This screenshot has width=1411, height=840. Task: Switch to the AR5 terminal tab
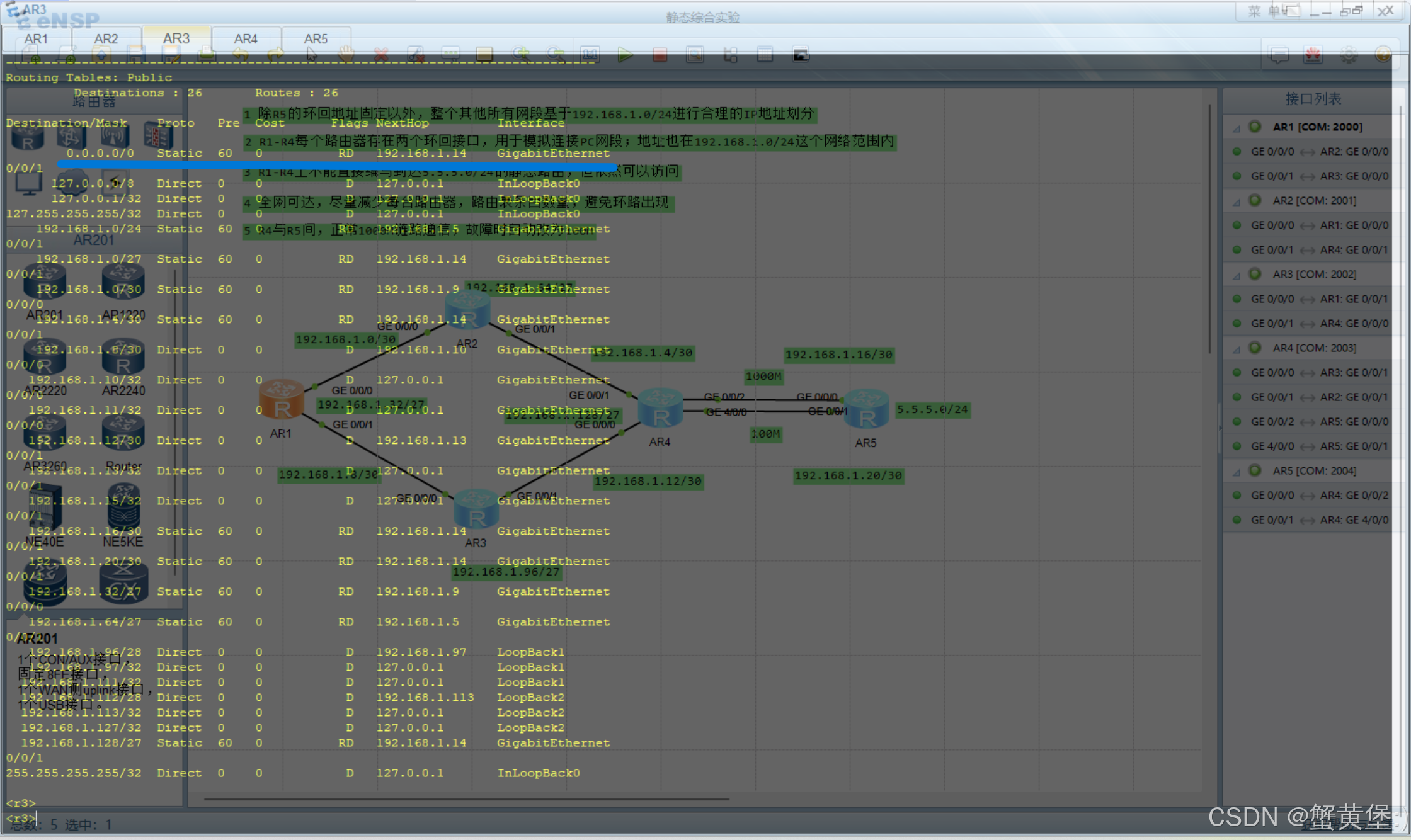click(316, 39)
